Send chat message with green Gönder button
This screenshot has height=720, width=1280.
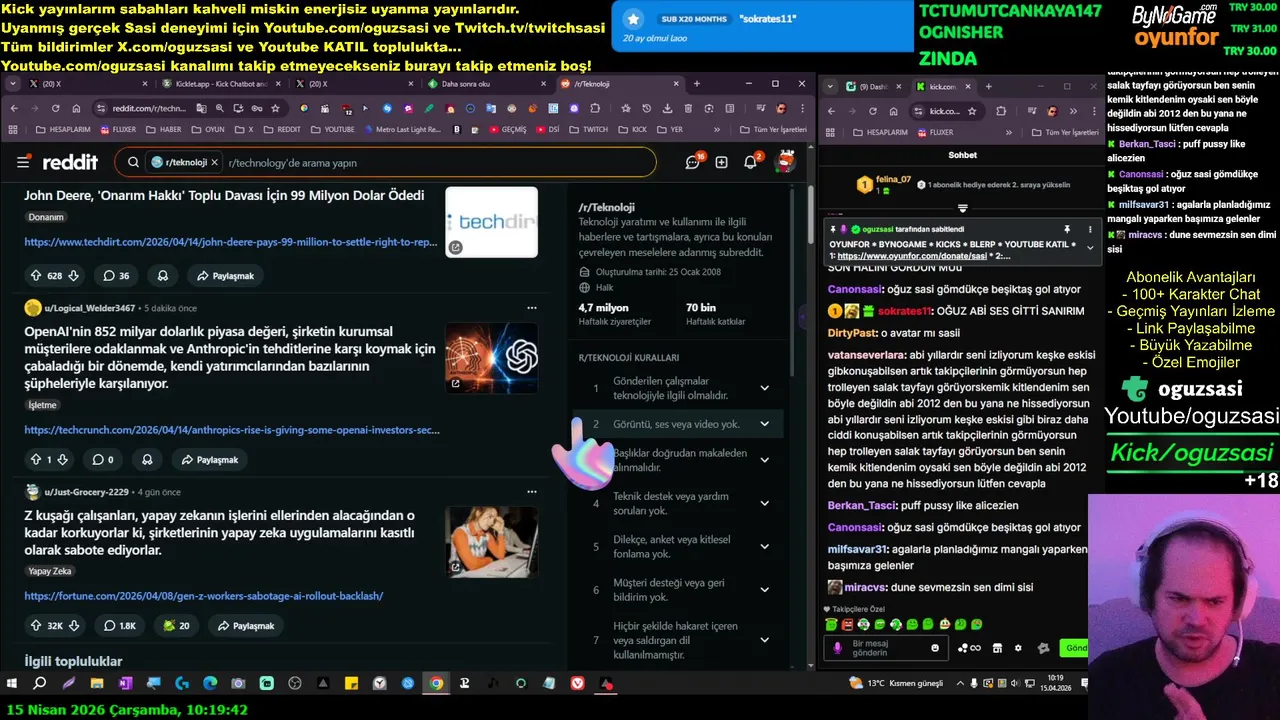coord(1076,648)
